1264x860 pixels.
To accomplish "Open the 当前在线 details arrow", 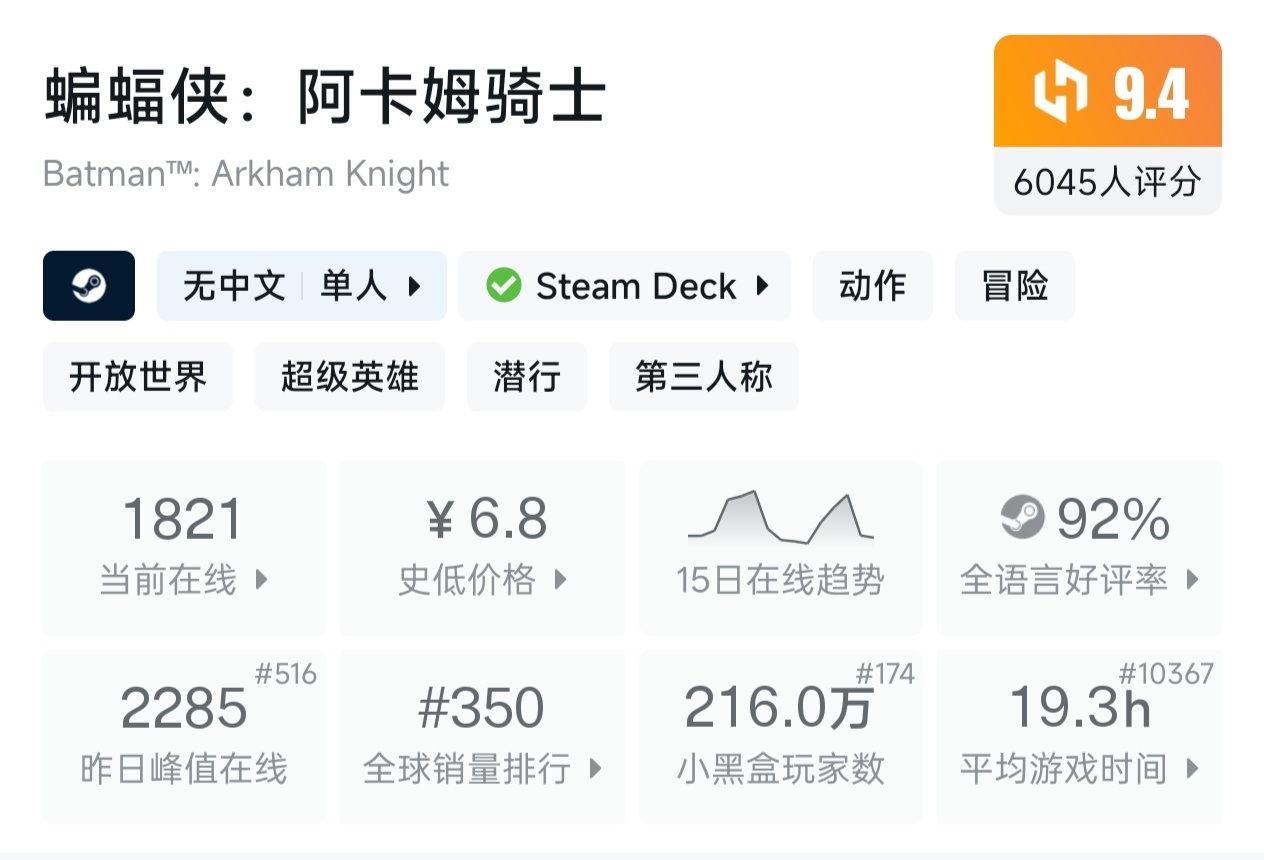I will point(261,579).
